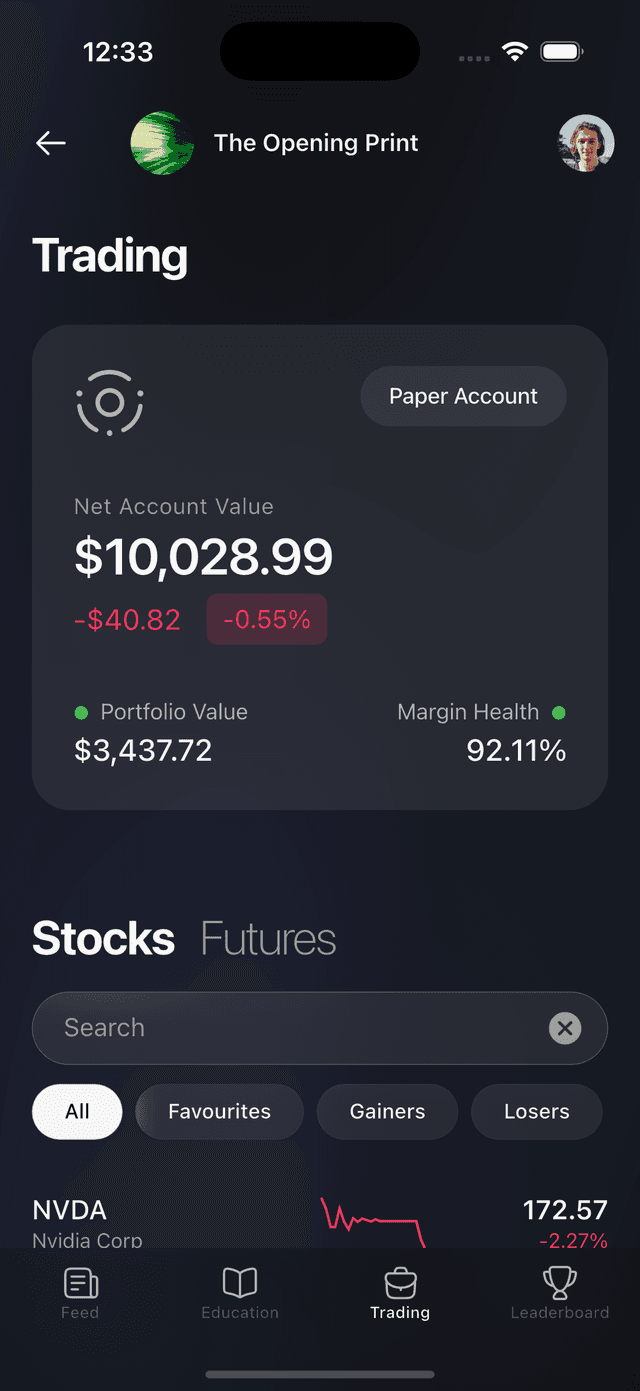The image size is (640, 1391).
Task: Open The Opening Print channel avatar
Action: coord(162,143)
